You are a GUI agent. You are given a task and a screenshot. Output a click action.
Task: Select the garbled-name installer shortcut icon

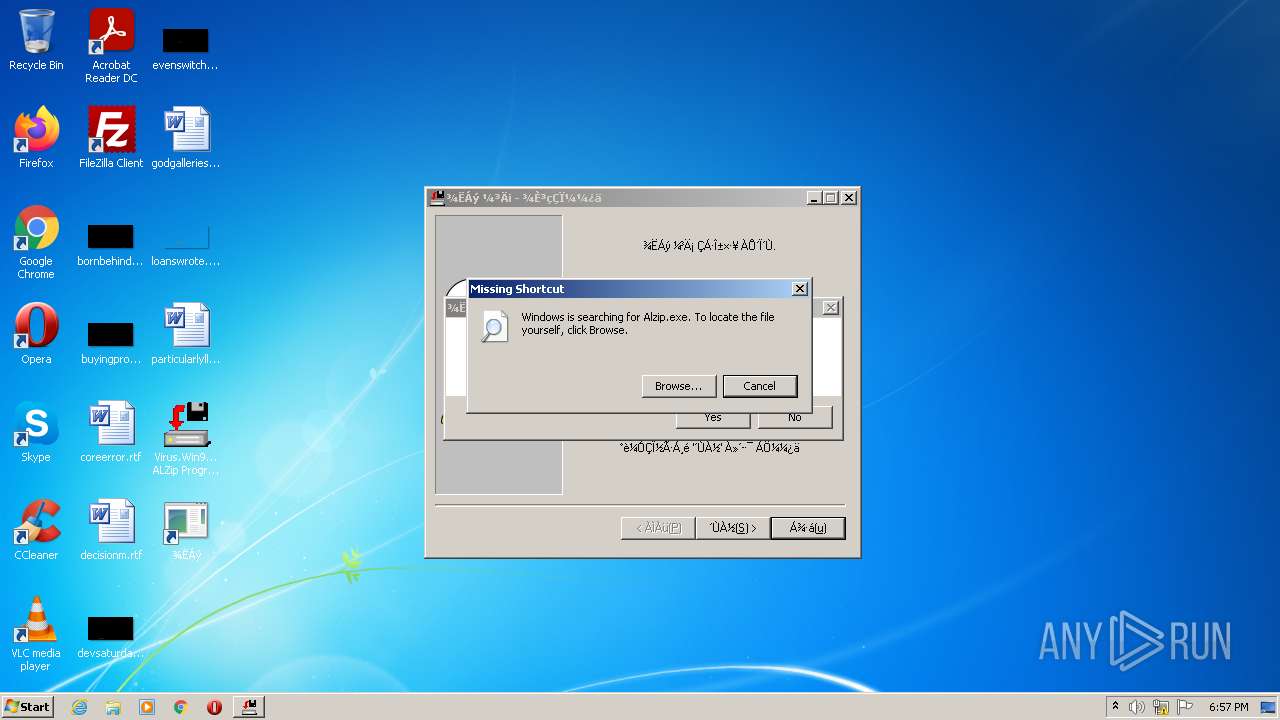(186, 530)
